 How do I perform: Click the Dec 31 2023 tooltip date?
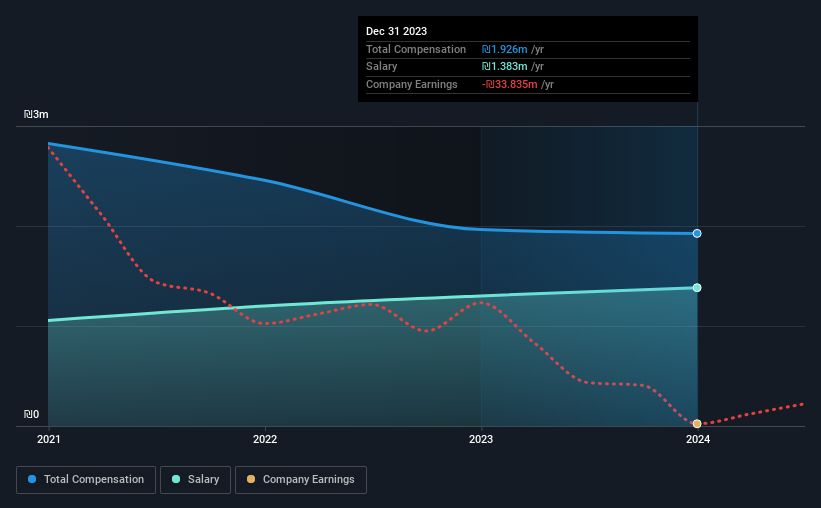click(x=396, y=31)
